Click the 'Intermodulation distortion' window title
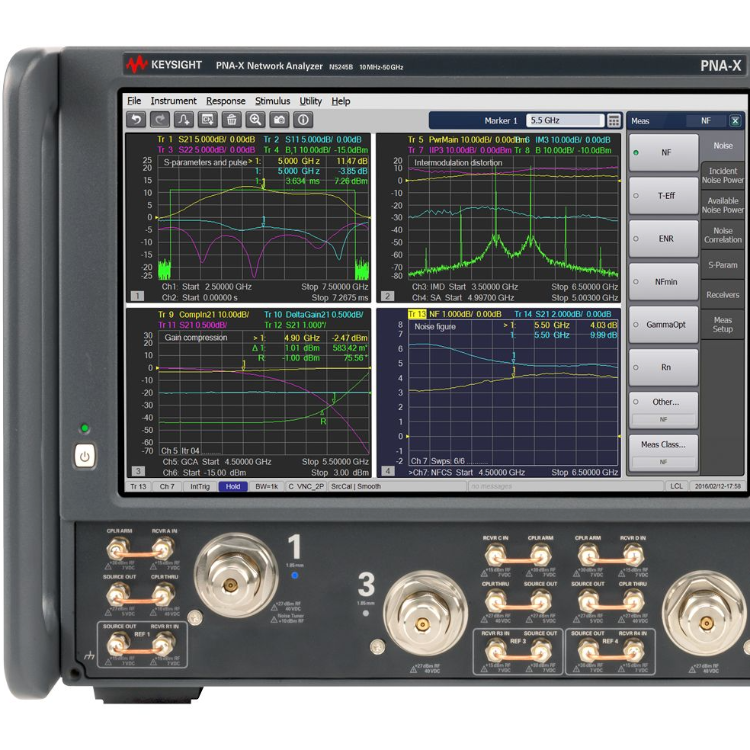 click(x=458, y=163)
